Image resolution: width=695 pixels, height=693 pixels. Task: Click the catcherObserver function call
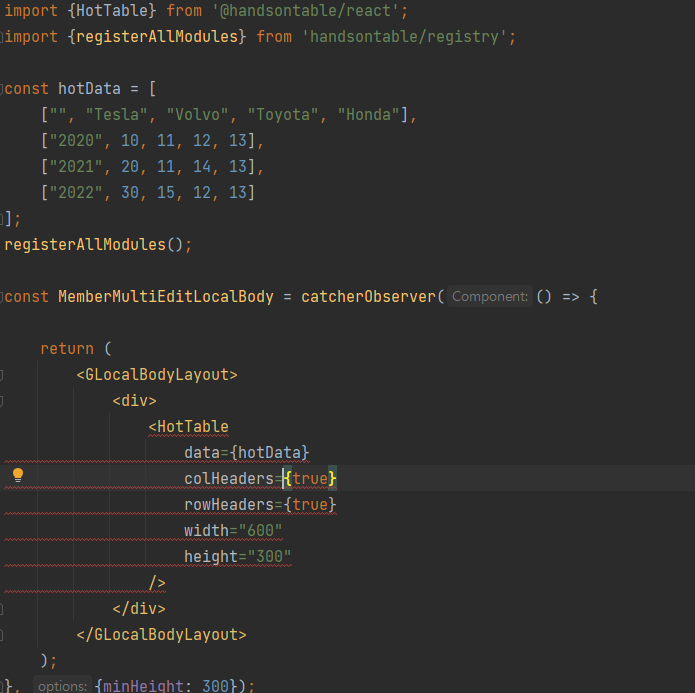point(368,297)
